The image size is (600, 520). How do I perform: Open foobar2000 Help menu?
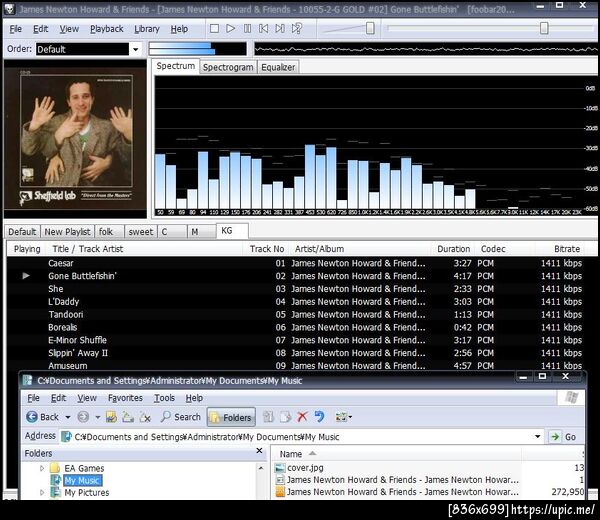pos(179,29)
